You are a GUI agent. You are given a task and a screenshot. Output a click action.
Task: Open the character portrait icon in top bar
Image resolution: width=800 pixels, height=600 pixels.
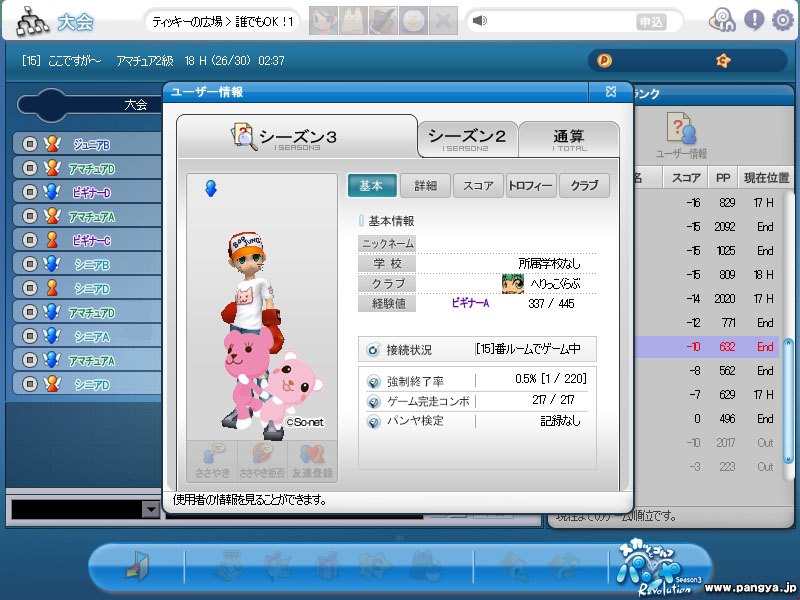[x=323, y=21]
